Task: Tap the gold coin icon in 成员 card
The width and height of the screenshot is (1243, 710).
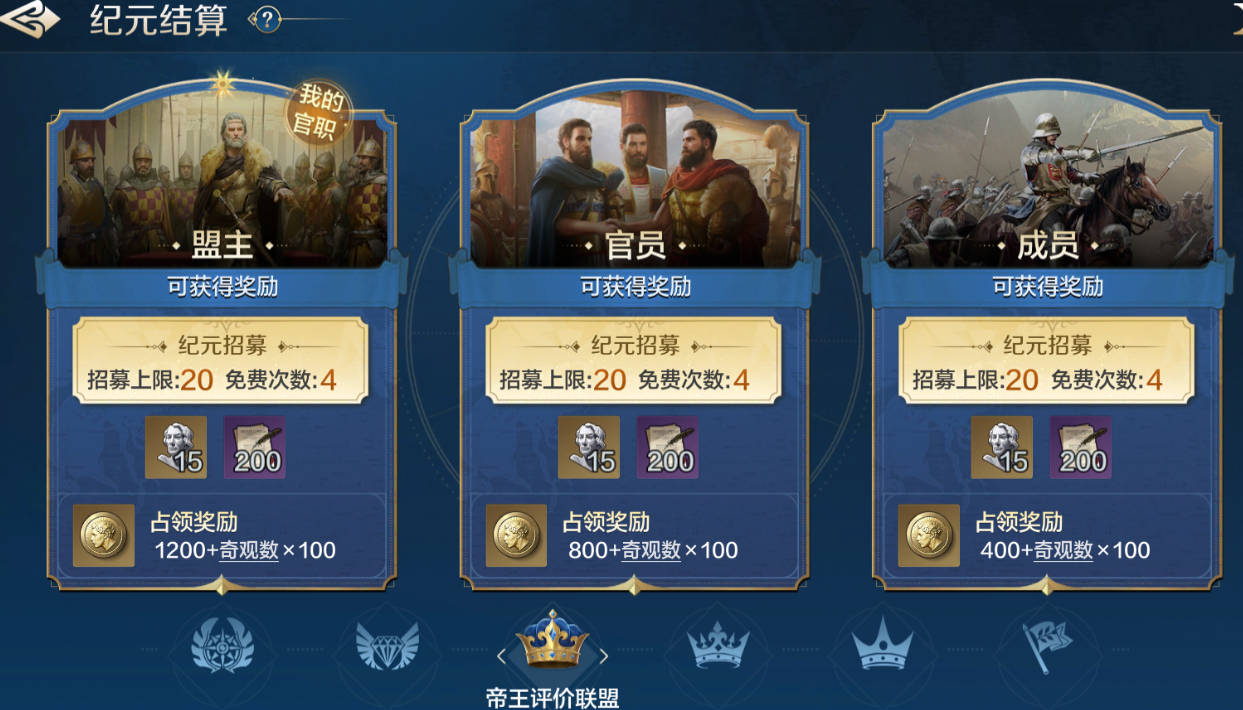Action: click(x=929, y=535)
